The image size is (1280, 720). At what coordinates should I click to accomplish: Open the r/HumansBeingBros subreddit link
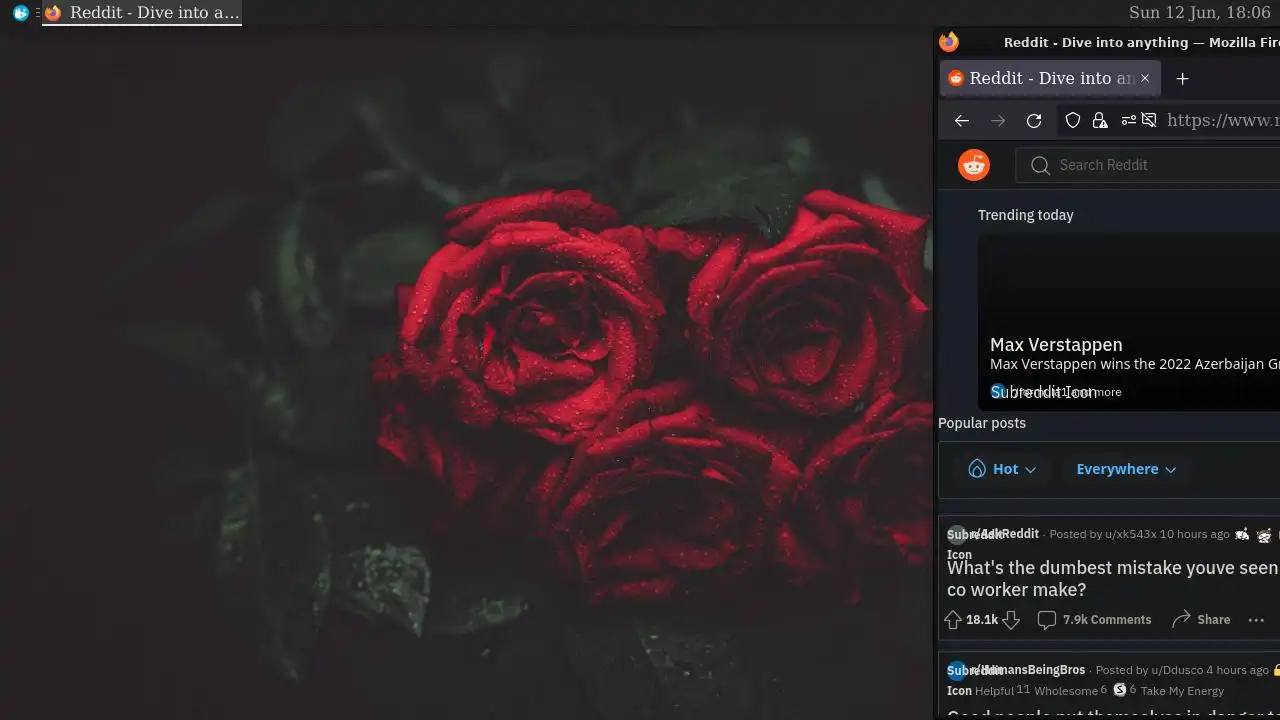1027,670
